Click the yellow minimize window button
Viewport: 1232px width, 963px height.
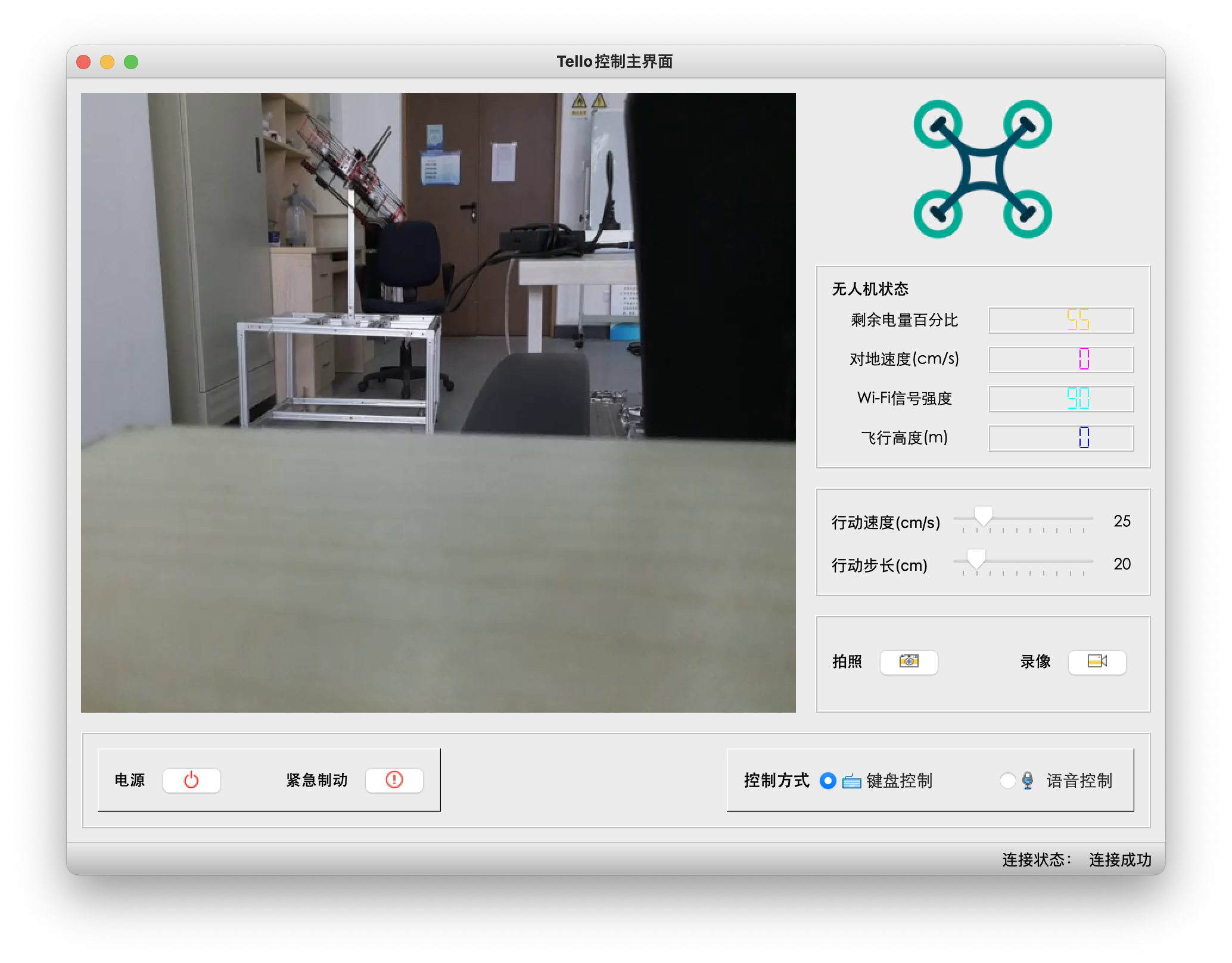107,62
